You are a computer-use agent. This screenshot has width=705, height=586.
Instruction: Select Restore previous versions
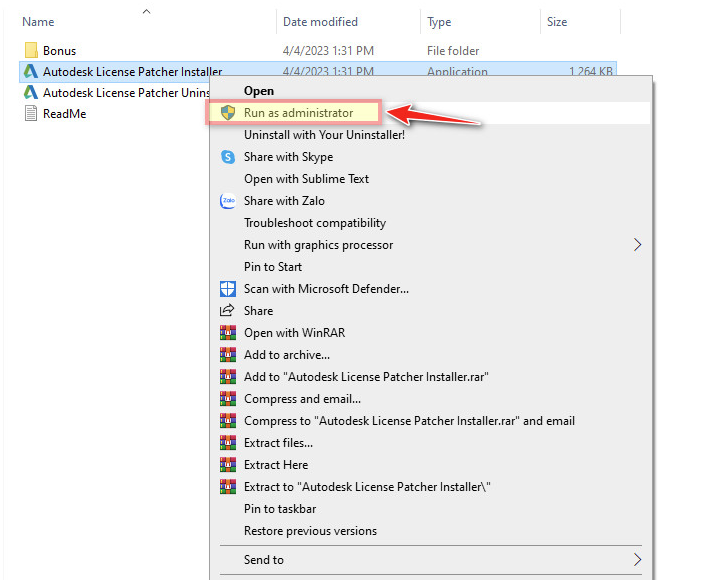click(310, 531)
